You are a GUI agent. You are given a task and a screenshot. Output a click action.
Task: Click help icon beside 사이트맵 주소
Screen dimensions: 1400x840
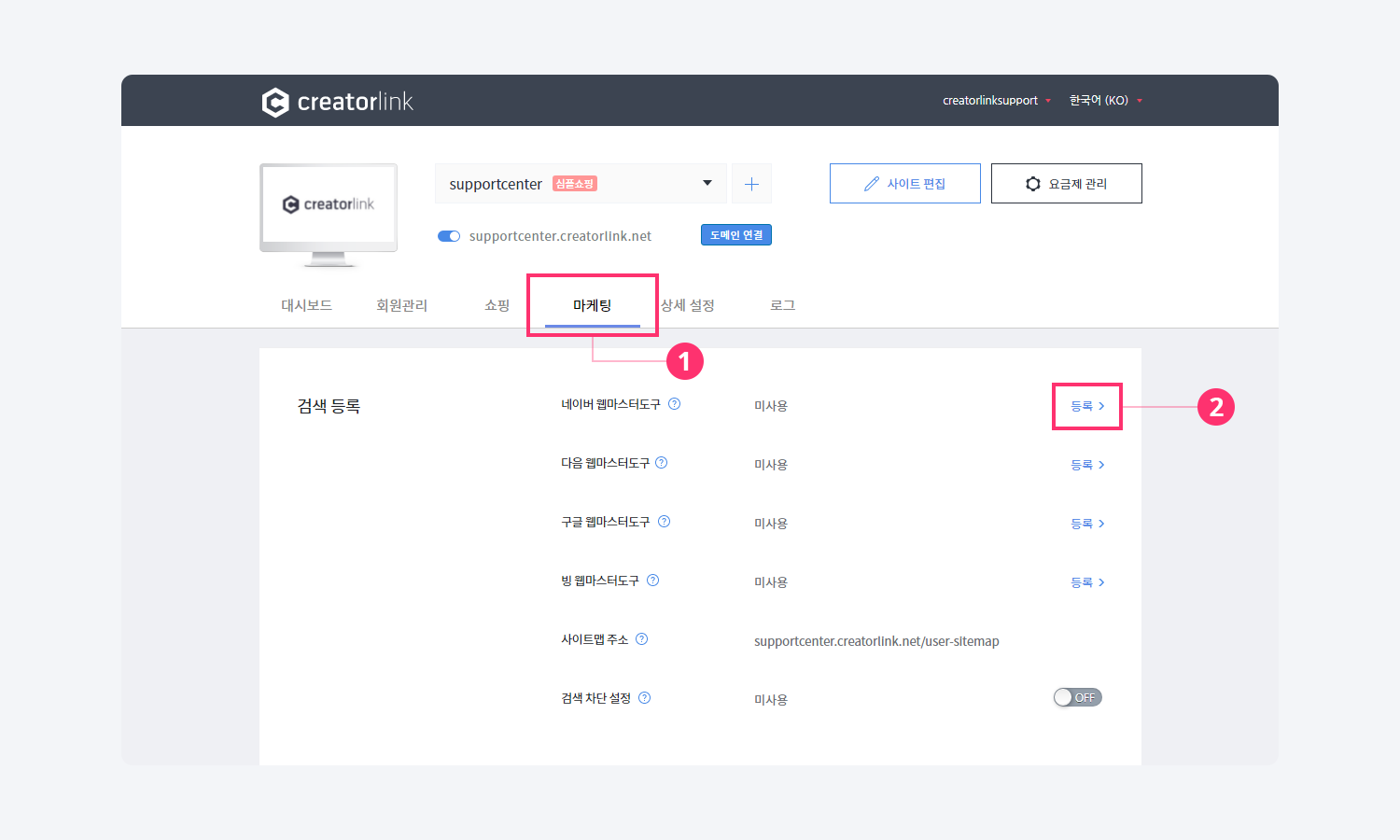(642, 639)
